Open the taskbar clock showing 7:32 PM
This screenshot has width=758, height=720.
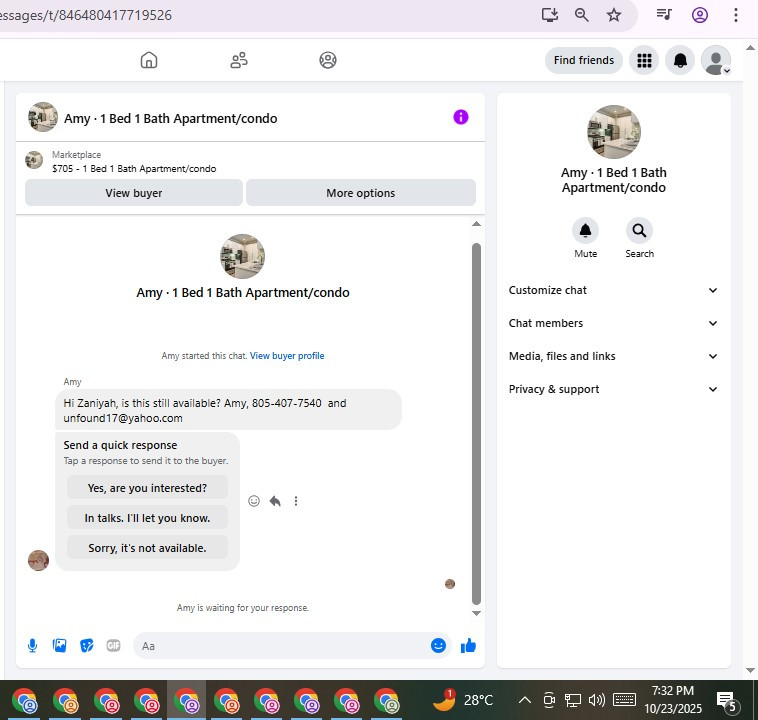672,700
